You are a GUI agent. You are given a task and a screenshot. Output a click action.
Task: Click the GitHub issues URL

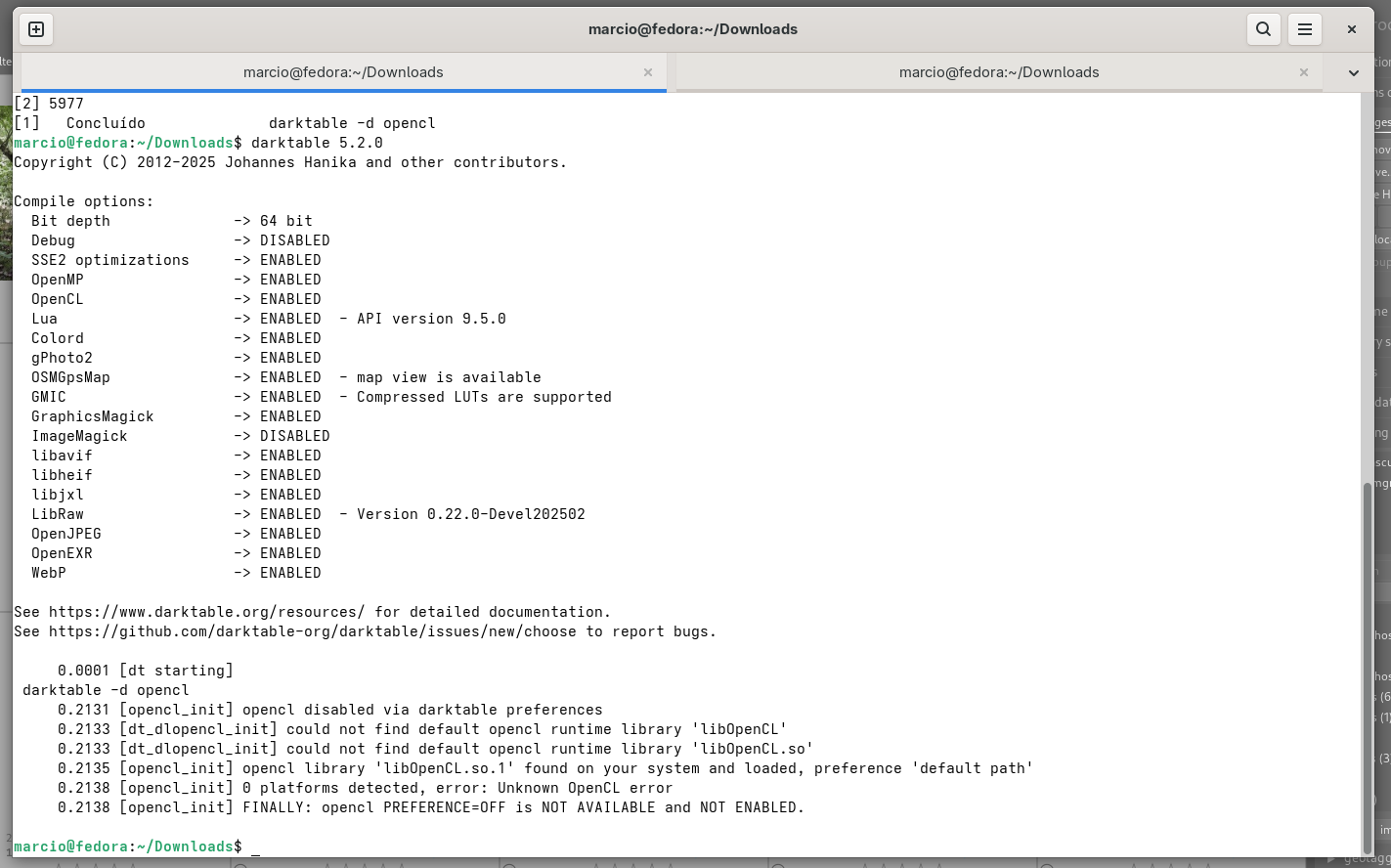312,631
